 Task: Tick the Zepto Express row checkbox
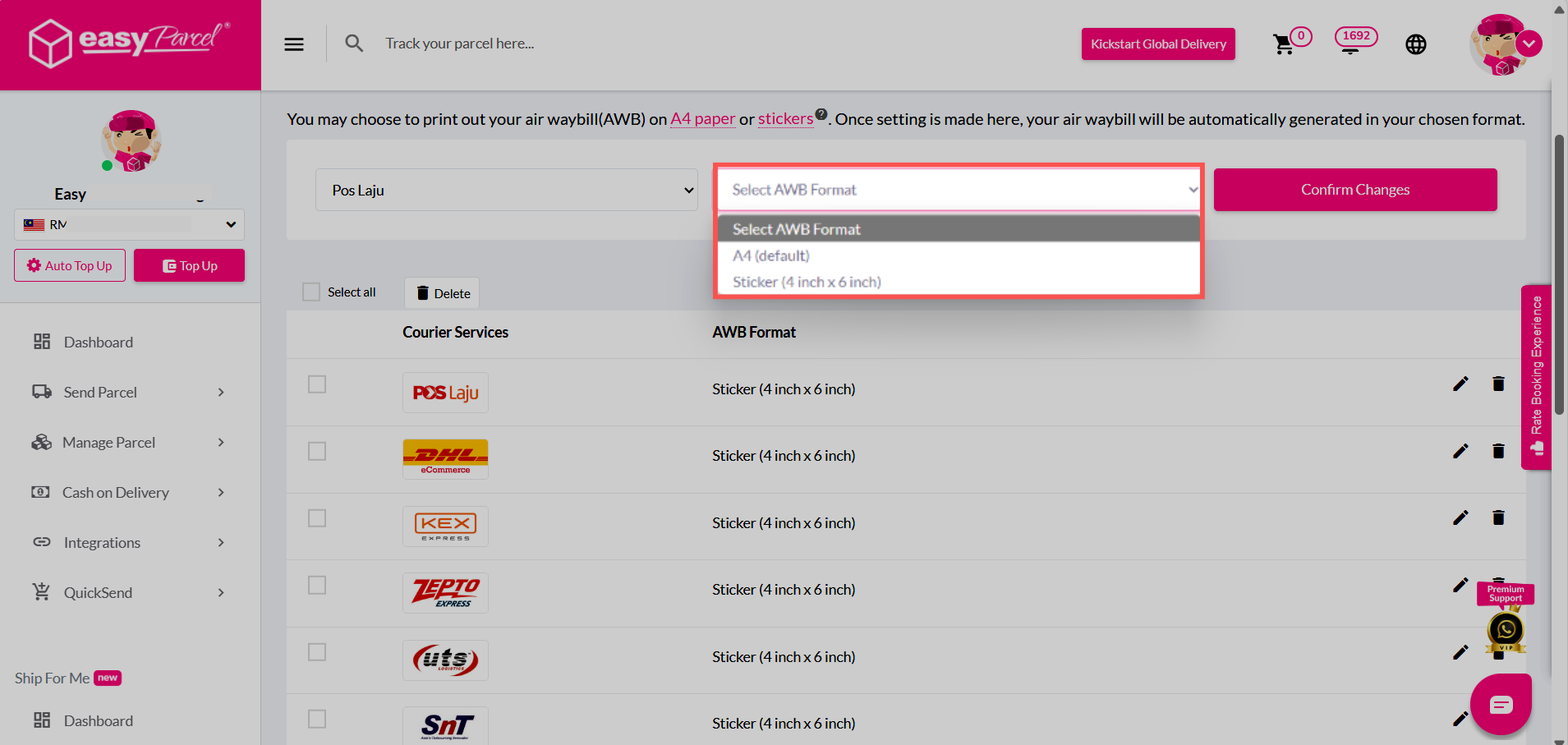[317, 585]
